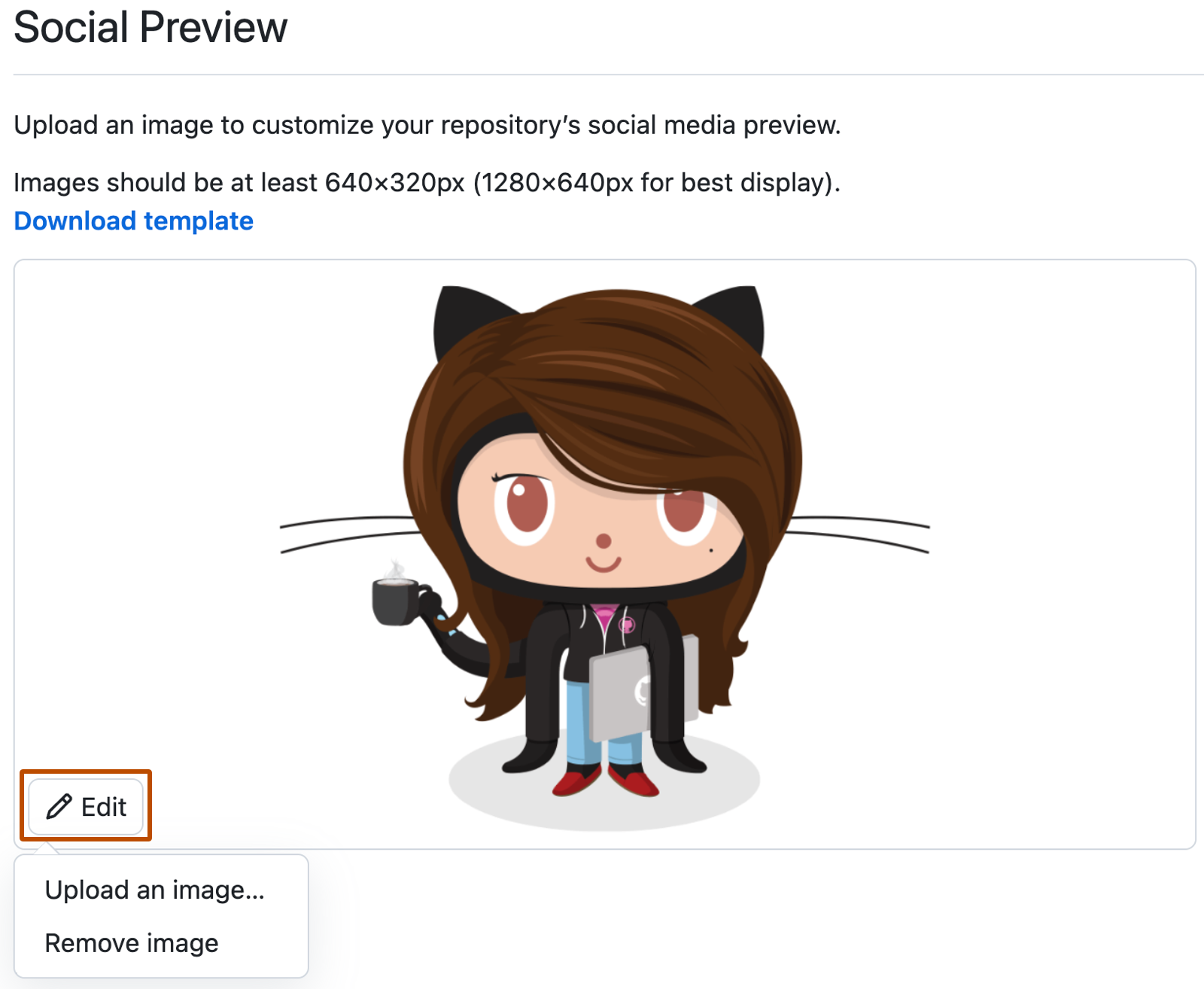Click the Download template hyperlink text
This screenshot has width=1204, height=989.
coord(133,221)
